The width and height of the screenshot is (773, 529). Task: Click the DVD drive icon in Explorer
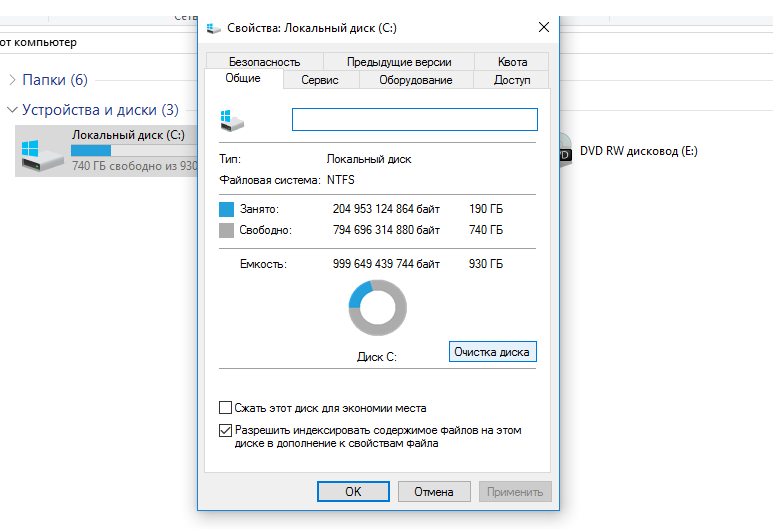565,151
